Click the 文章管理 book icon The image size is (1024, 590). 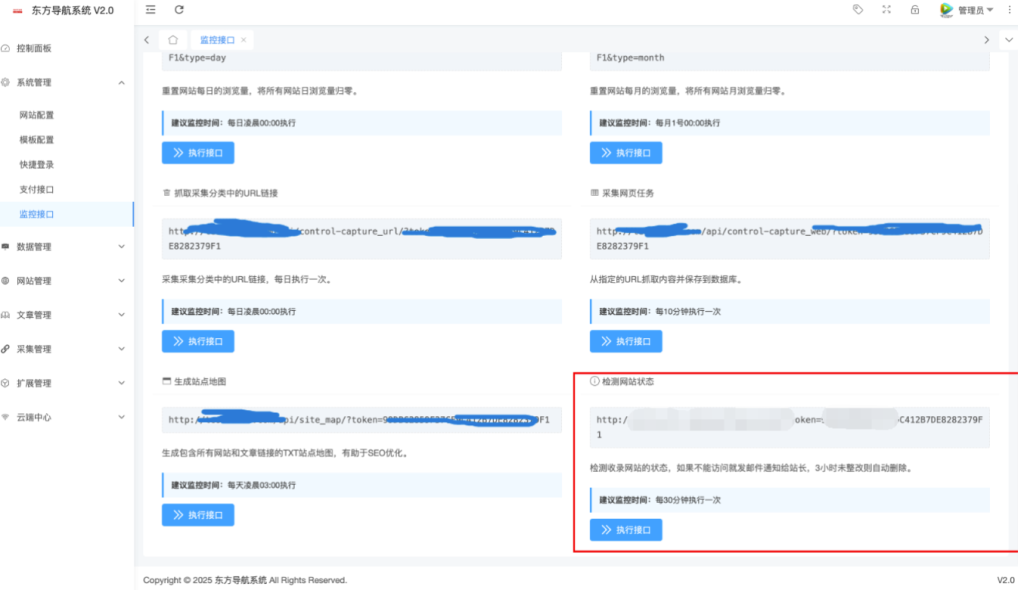click(5, 315)
